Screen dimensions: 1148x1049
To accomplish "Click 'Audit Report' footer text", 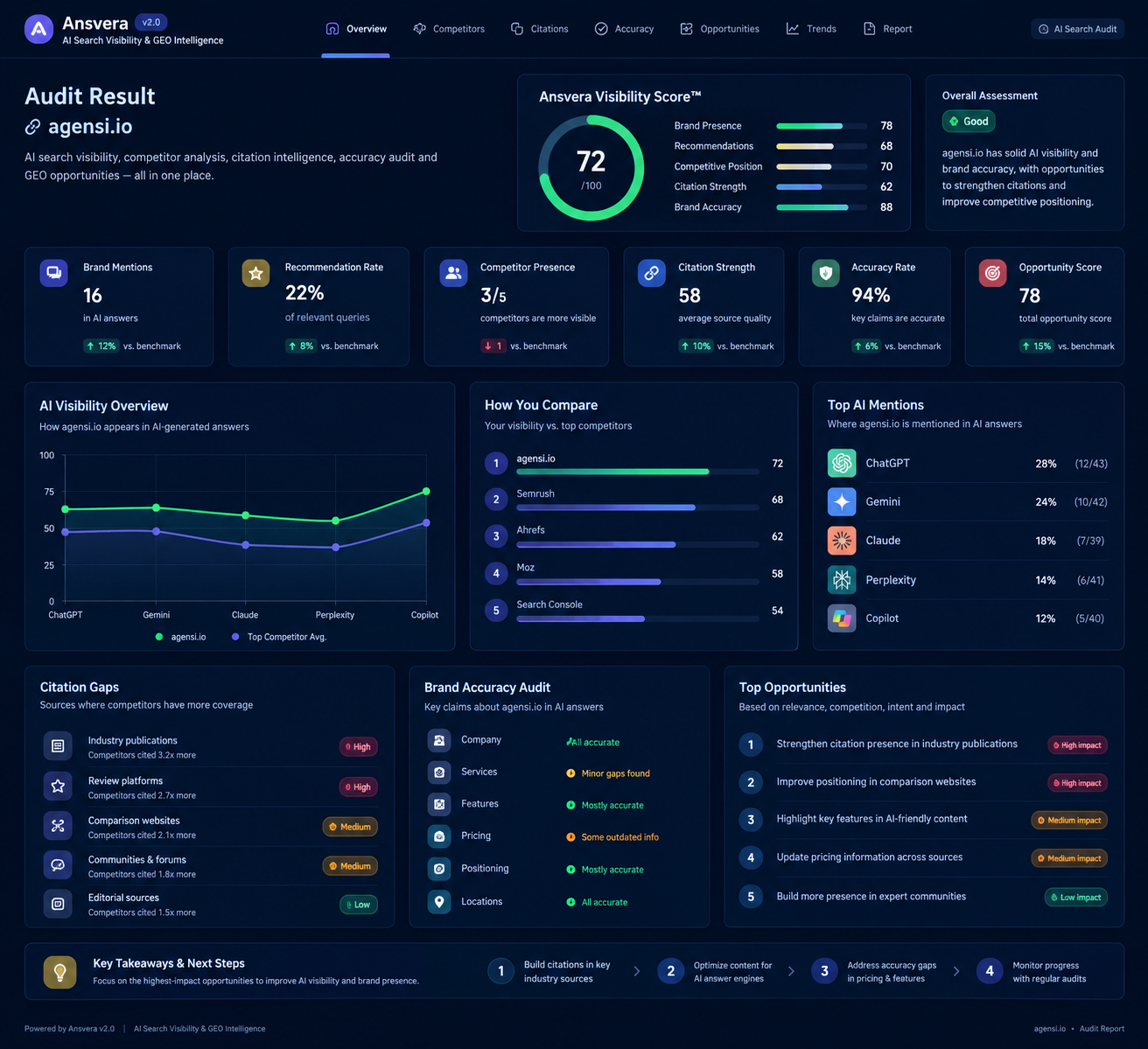I will (1102, 1029).
